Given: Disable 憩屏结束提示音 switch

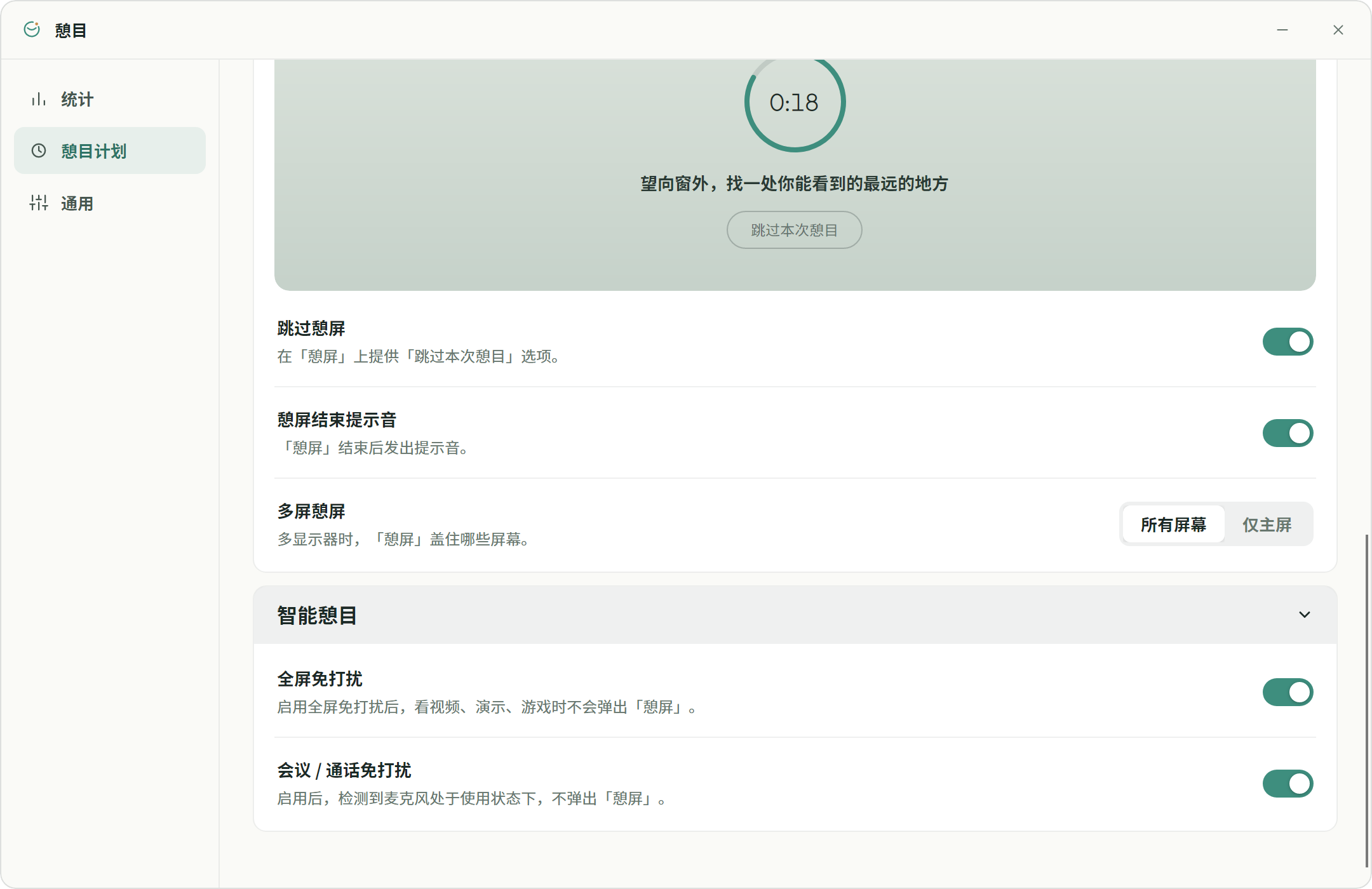Looking at the screenshot, I should pos(1288,433).
